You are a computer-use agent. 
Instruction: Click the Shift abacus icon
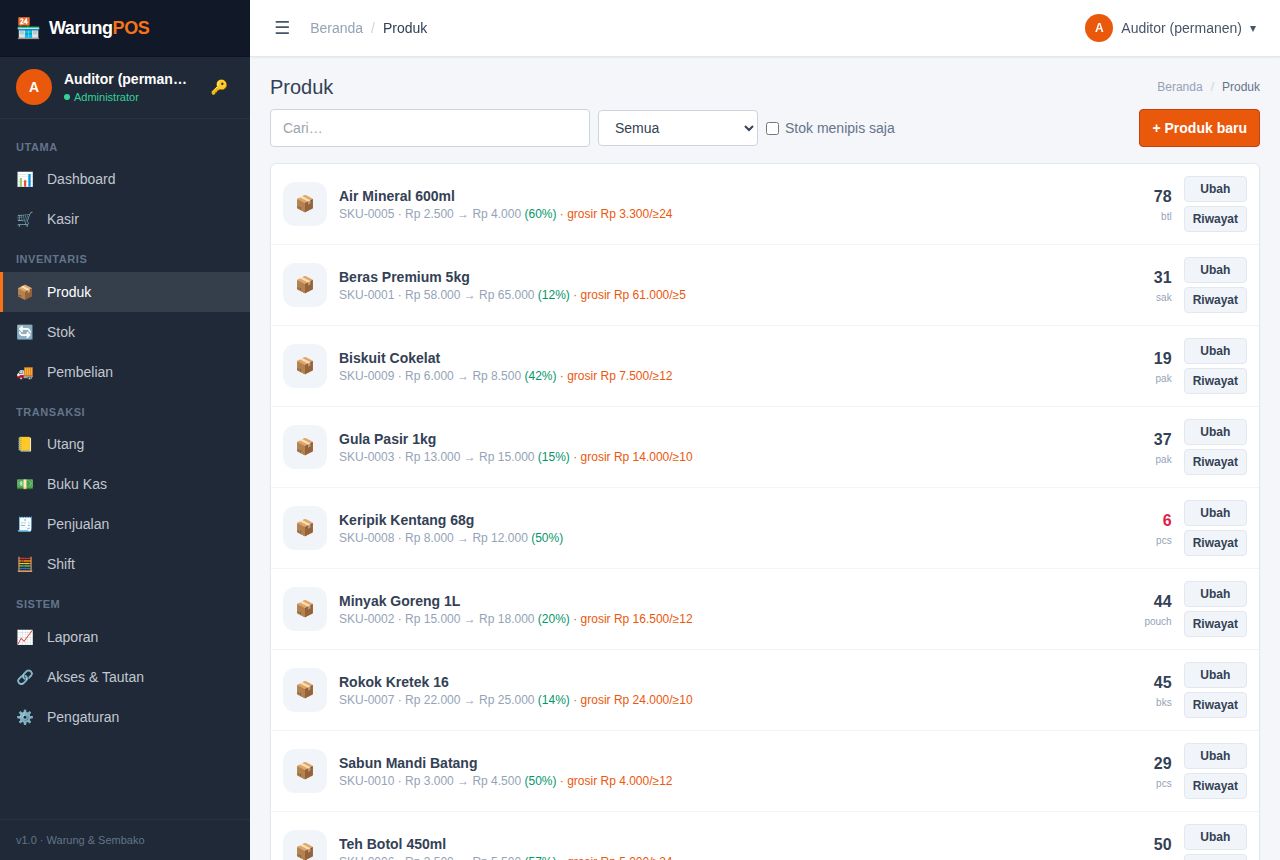(x=25, y=564)
